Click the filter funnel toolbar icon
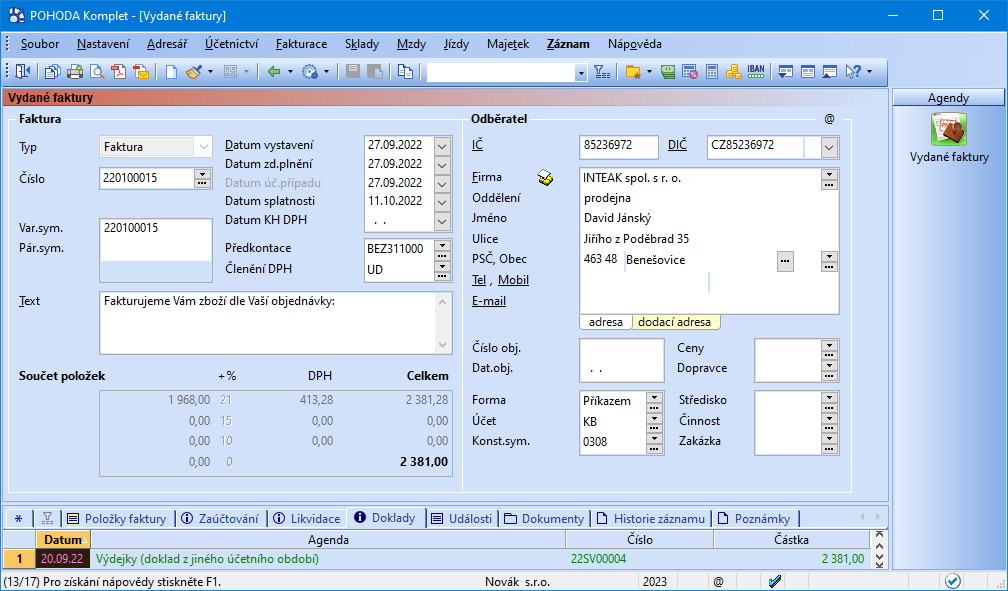This screenshot has width=1008, height=591. pos(602,72)
